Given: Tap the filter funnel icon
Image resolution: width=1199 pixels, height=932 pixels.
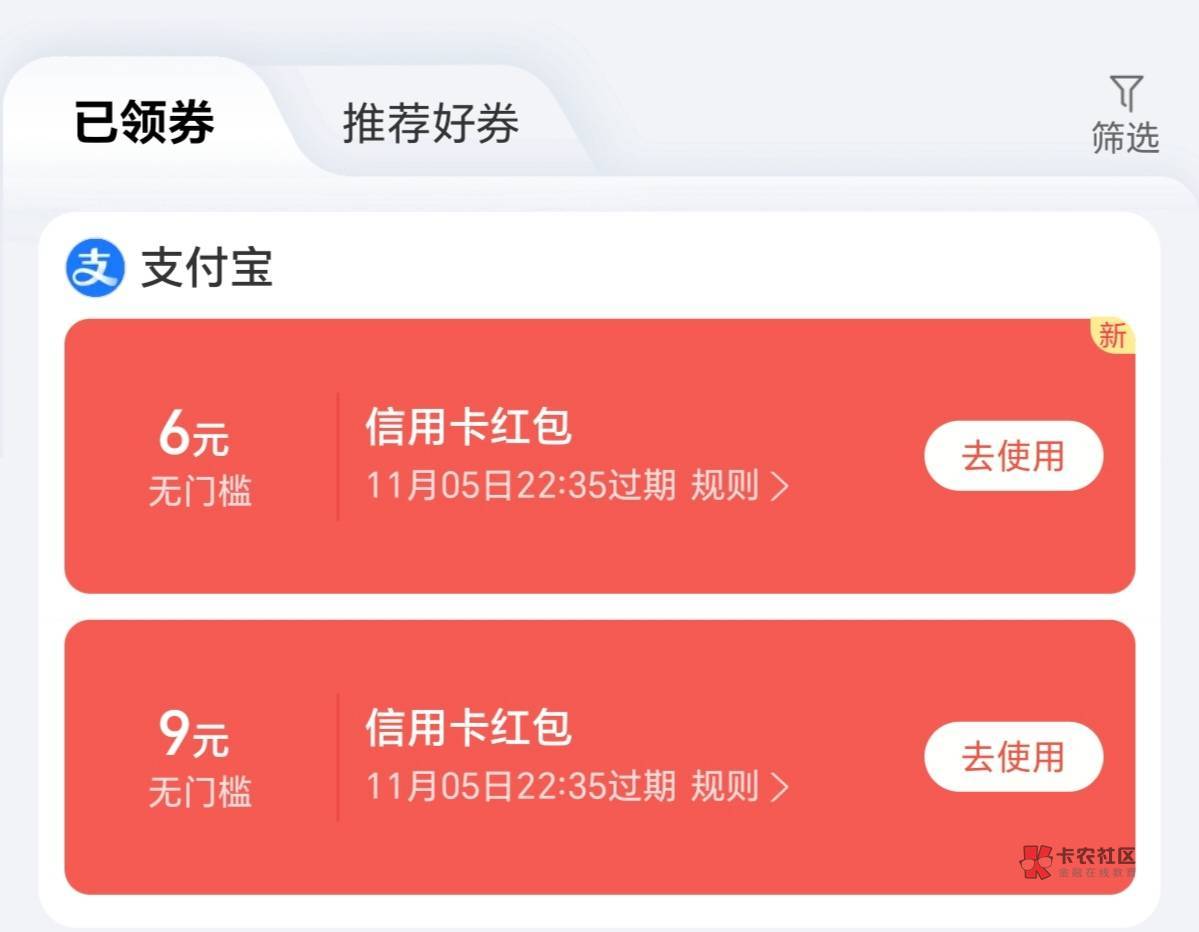Looking at the screenshot, I should tap(1126, 93).
